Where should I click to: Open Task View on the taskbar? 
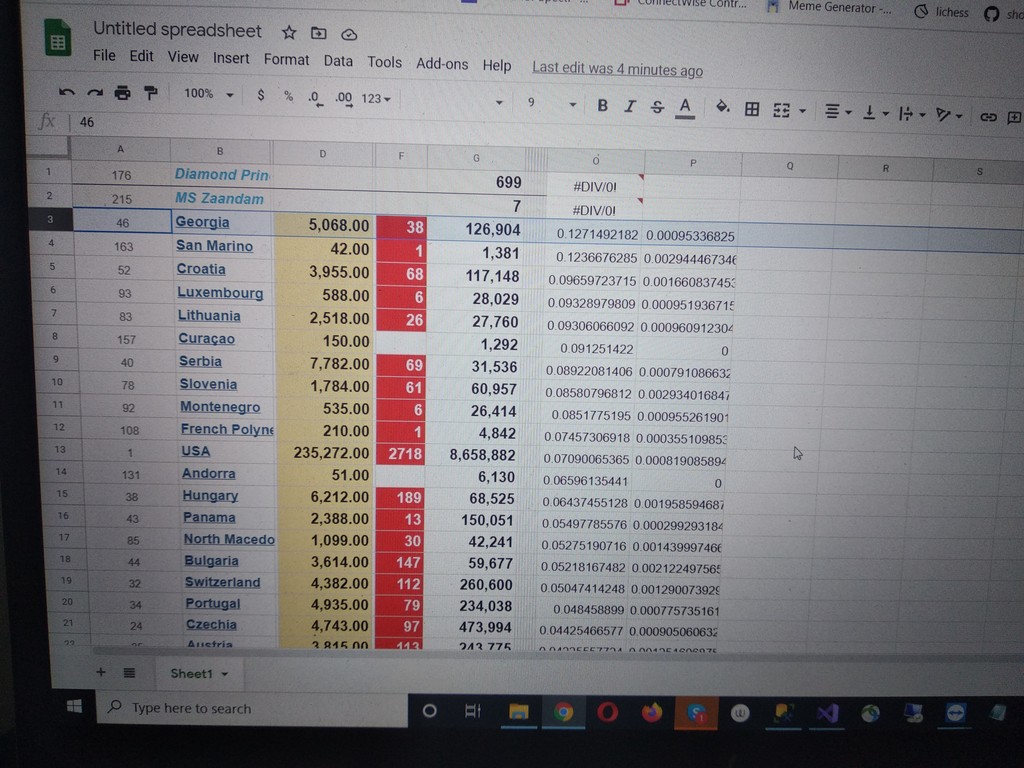tap(473, 711)
